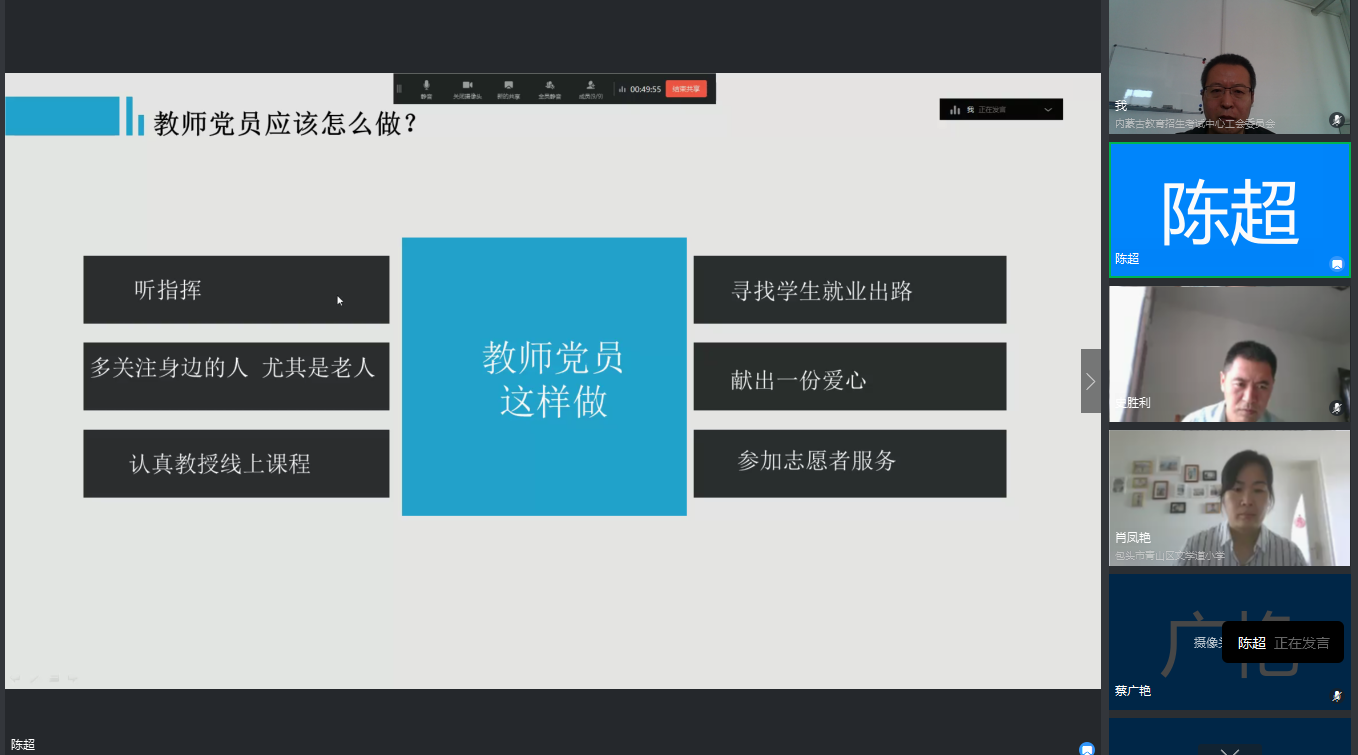Grab the toolbar drag handle at left
The width and height of the screenshot is (1358, 755).
399,88
